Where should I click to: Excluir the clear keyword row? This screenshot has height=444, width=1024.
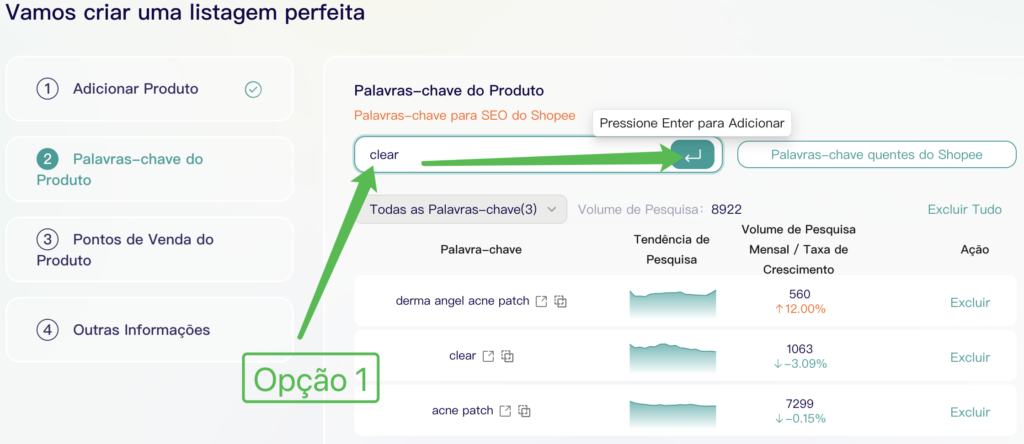coord(969,357)
